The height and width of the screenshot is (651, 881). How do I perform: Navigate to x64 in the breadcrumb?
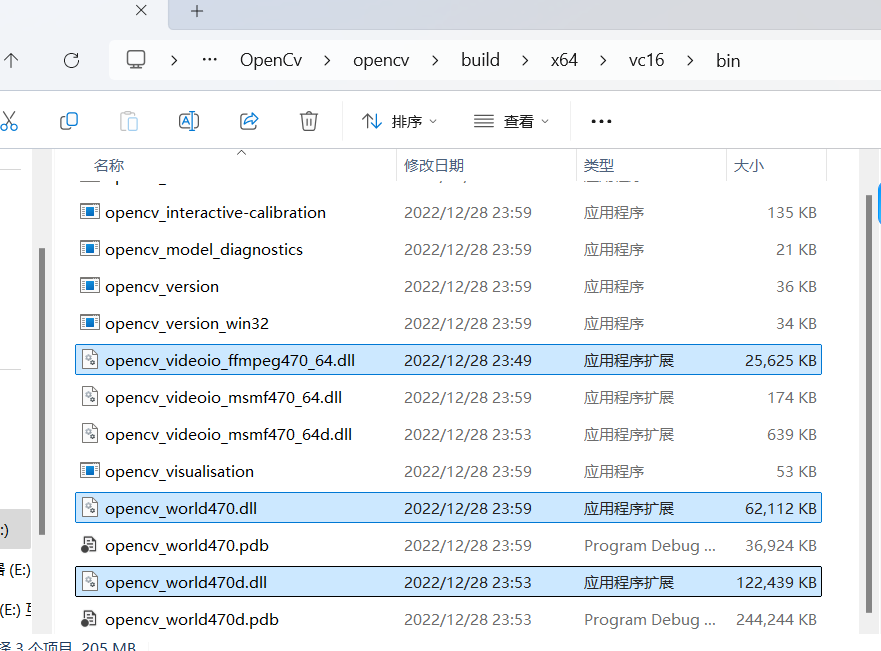pyautogui.click(x=564, y=60)
